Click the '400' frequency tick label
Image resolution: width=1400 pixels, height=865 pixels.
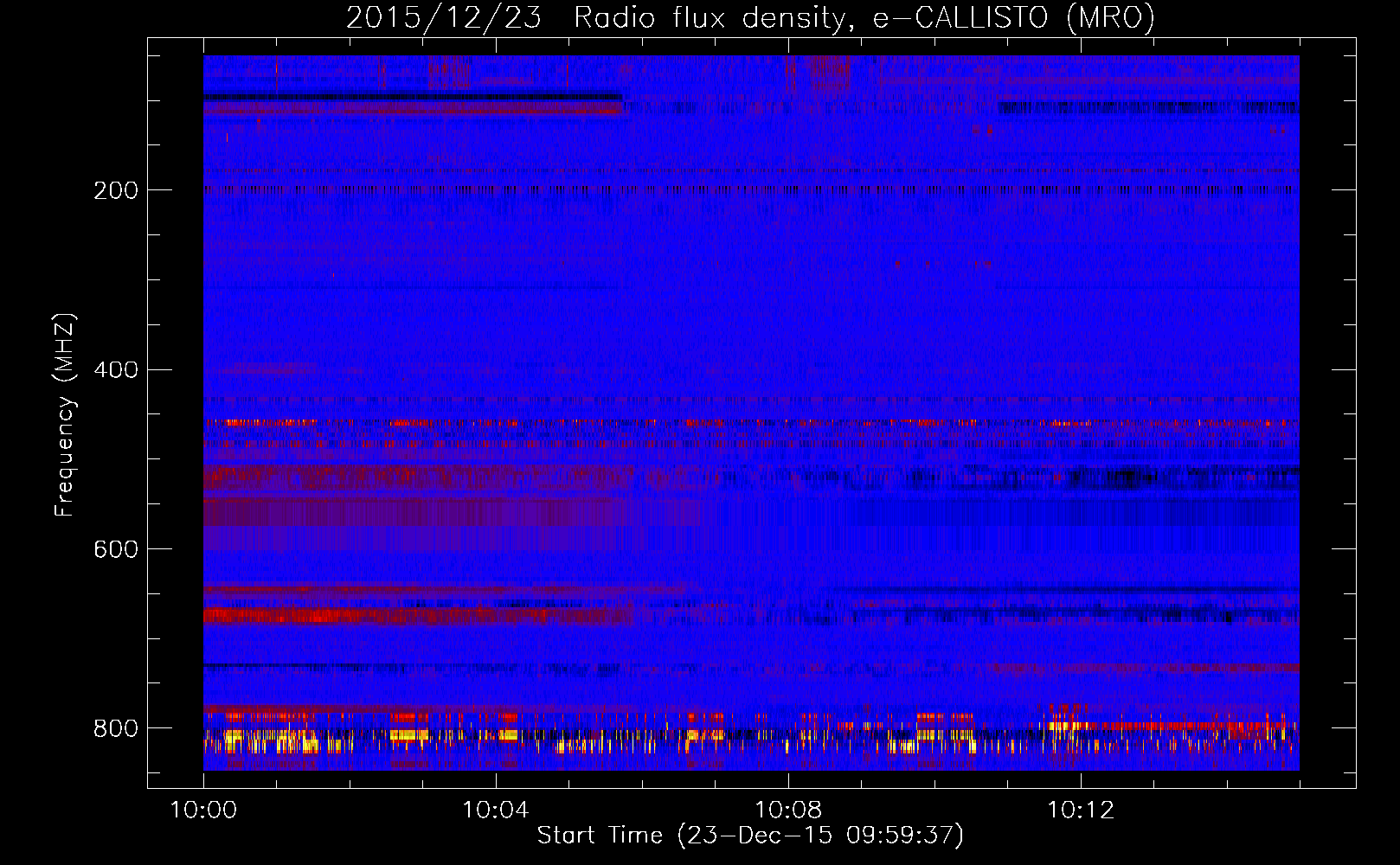[x=116, y=370]
